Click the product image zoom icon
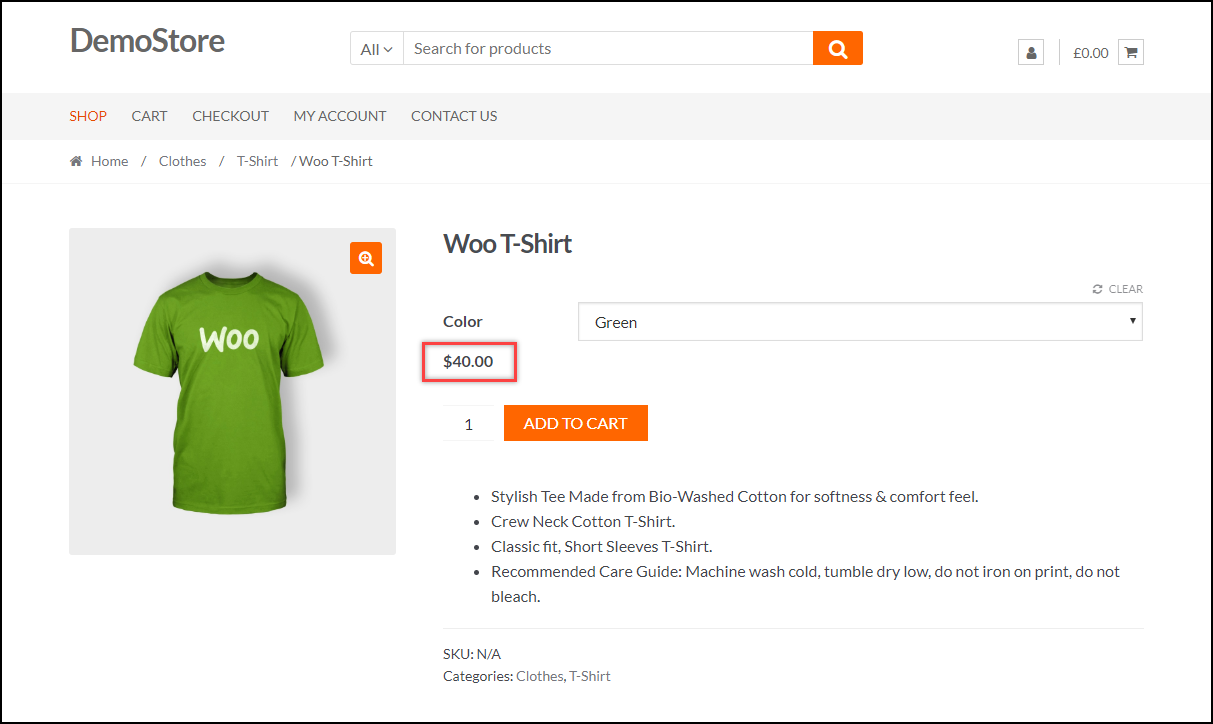Viewport: 1213px width, 724px height. pos(366,258)
